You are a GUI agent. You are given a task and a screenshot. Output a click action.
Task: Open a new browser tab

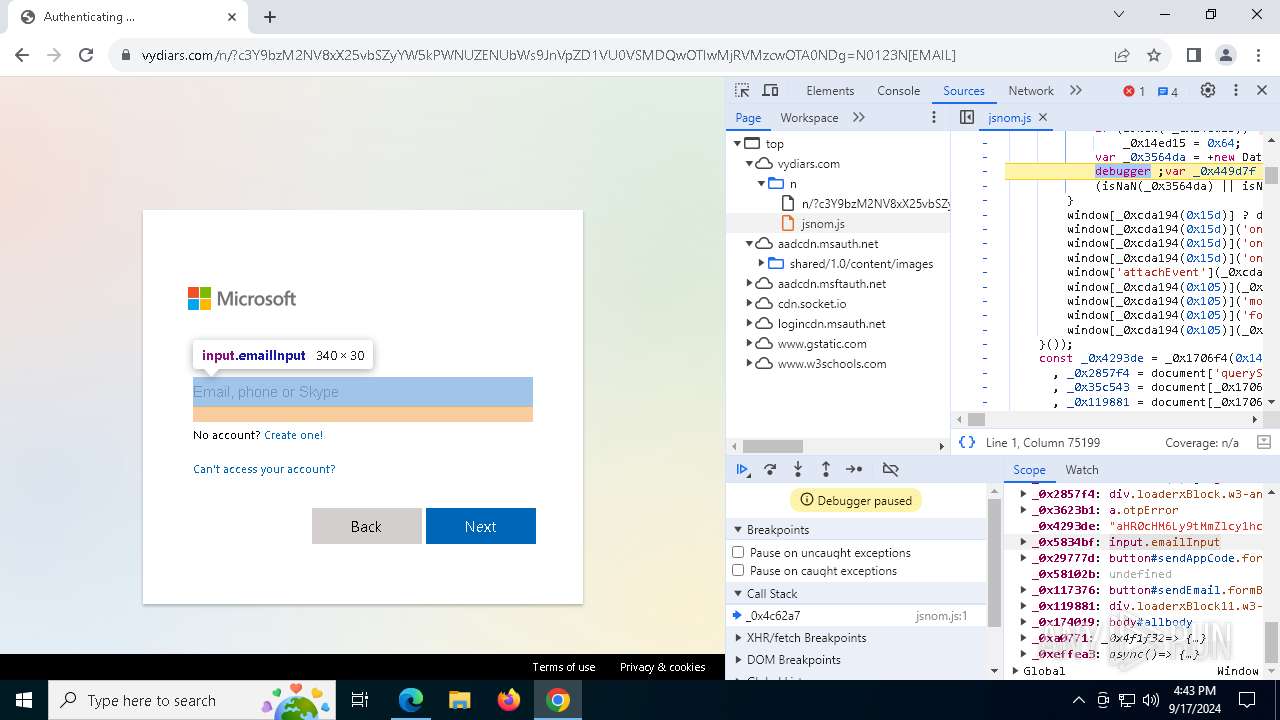[270, 17]
